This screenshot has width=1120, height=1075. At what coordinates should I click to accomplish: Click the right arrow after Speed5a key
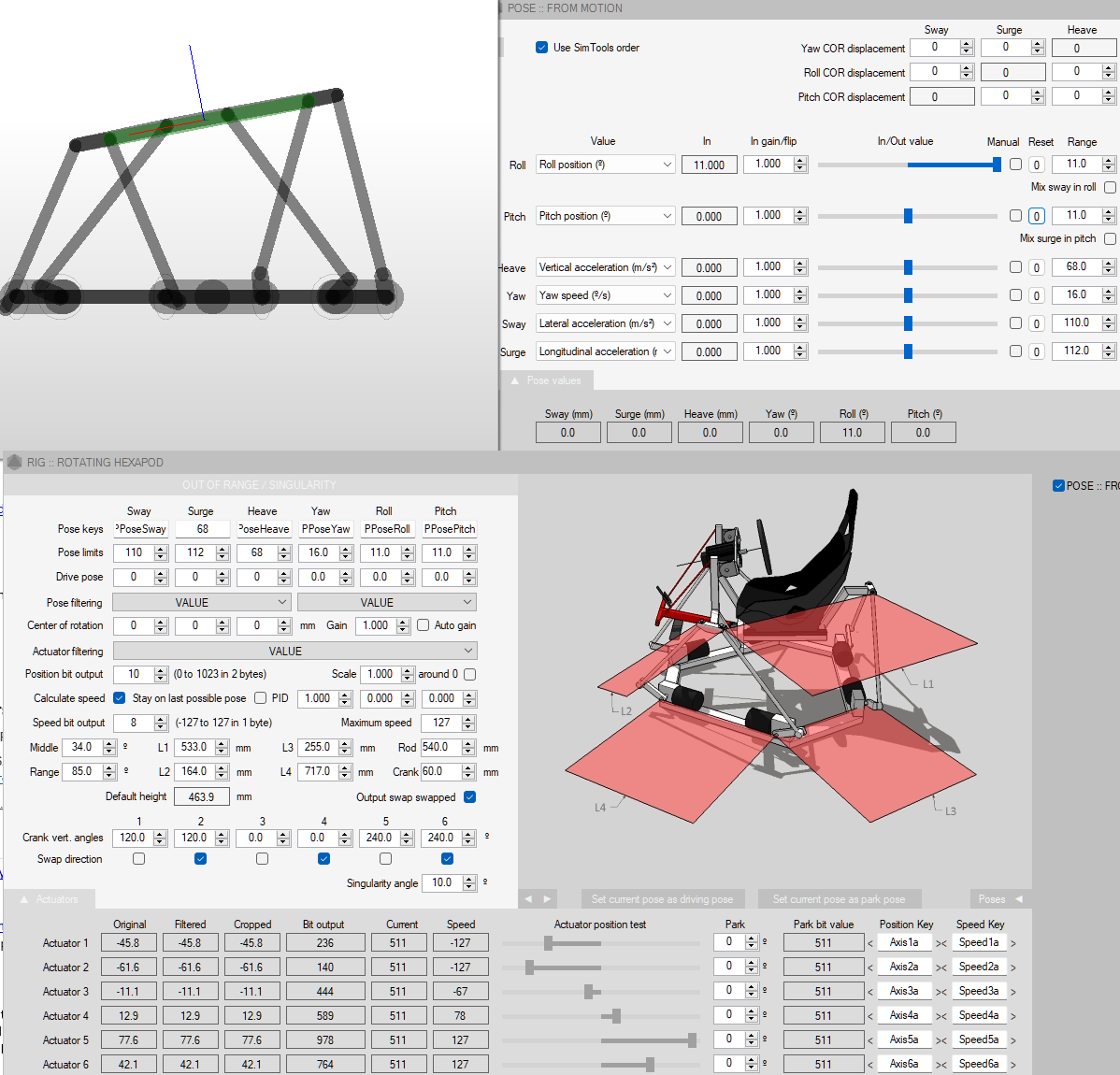(x=1013, y=1040)
